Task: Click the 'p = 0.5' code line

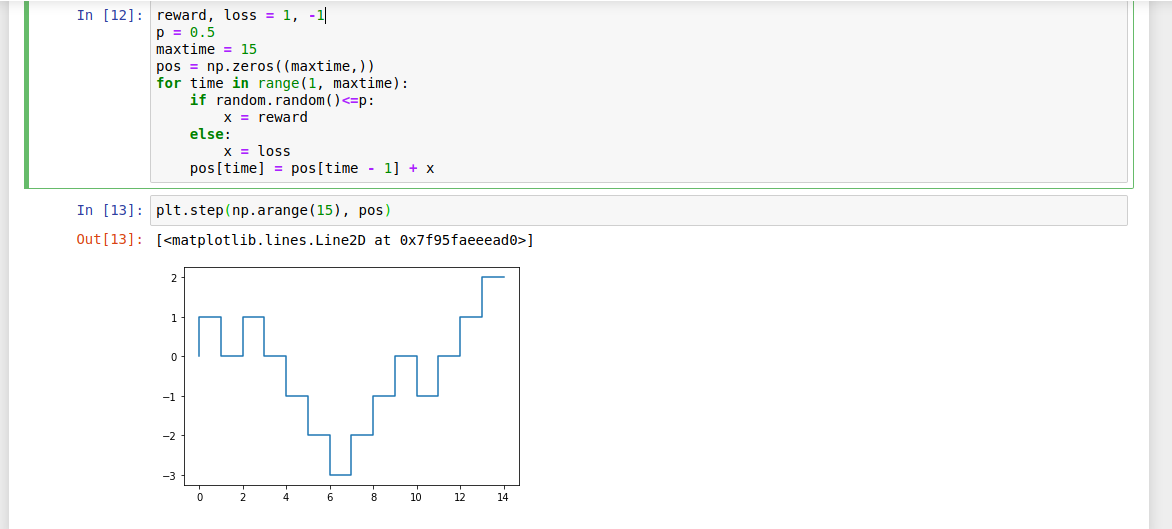Action: click(x=185, y=32)
